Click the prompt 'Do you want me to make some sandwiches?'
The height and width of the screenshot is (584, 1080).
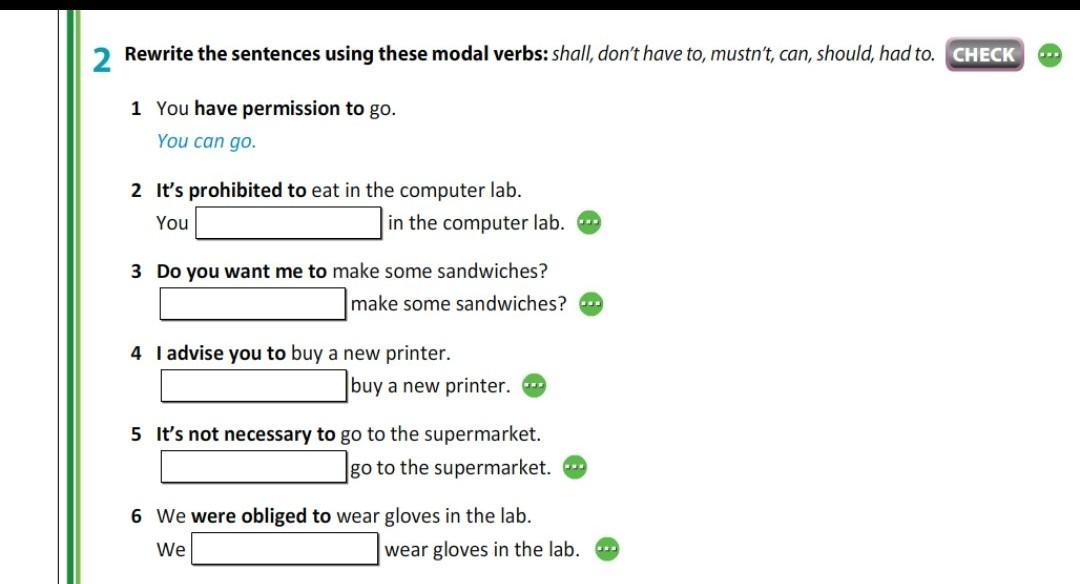pyautogui.click(x=352, y=271)
